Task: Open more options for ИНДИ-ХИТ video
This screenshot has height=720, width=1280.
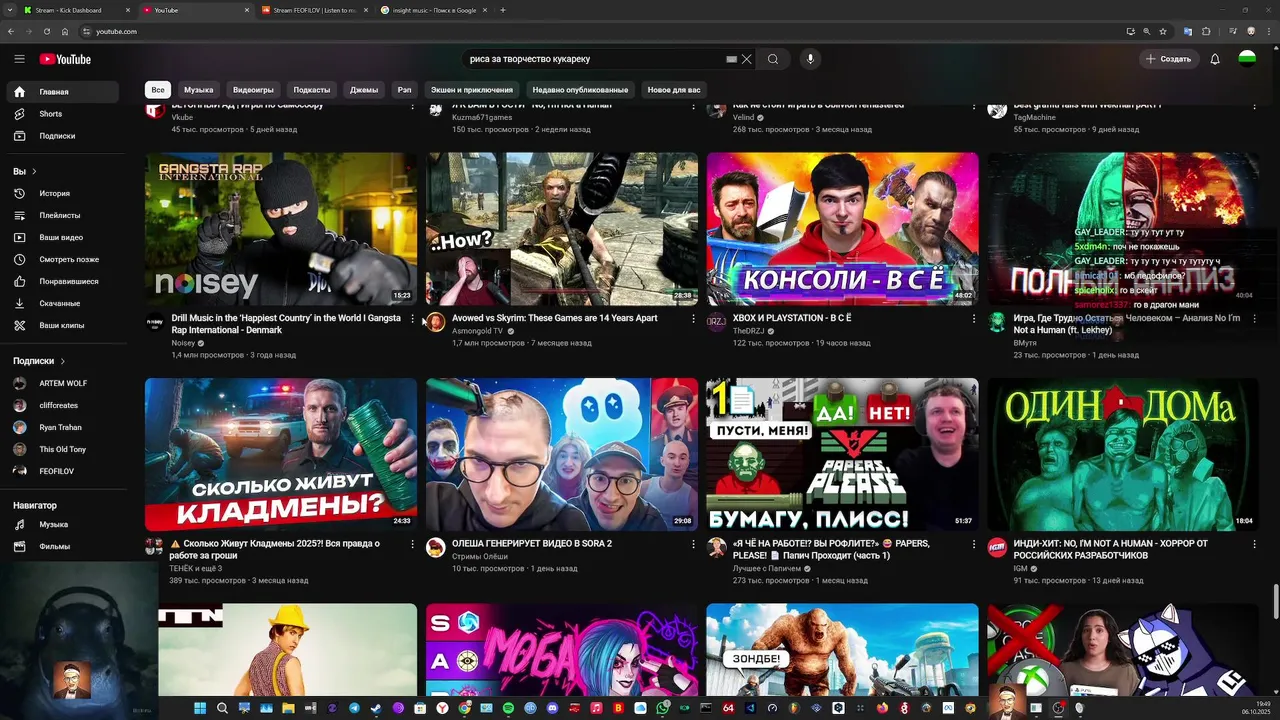Action: 1255,544
